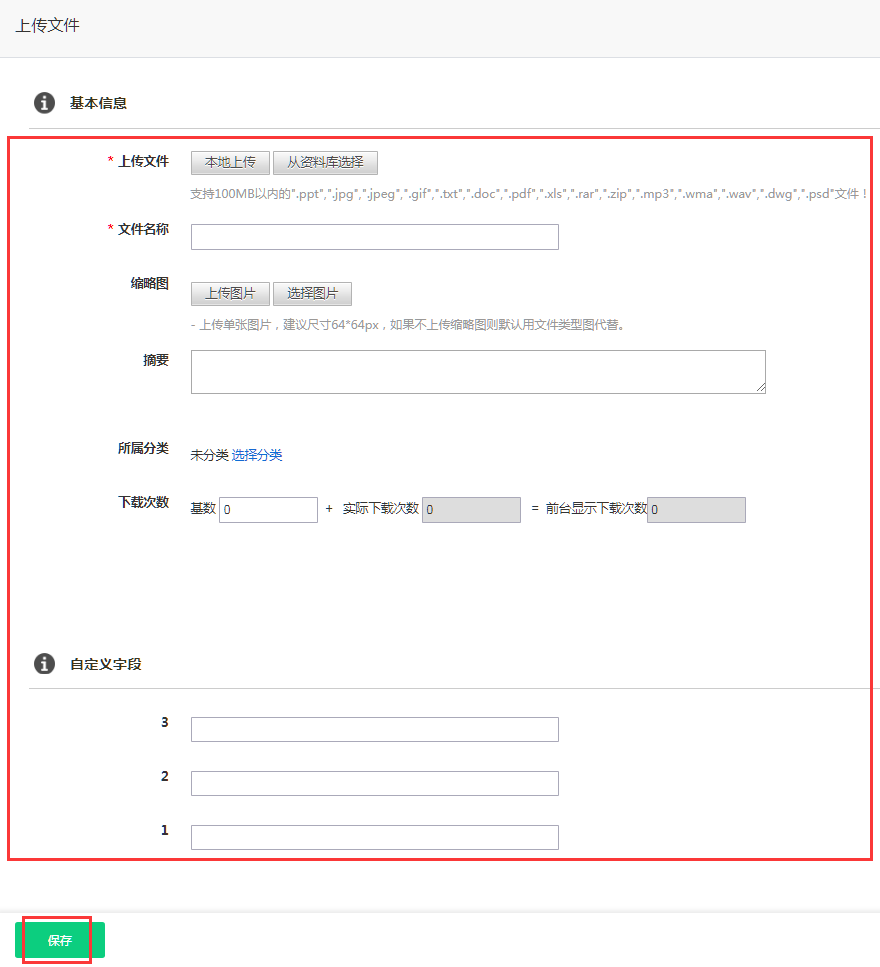This screenshot has width=880, height=967.
Task: Focus custom field 2 input box
Action: tap(374, 783)
